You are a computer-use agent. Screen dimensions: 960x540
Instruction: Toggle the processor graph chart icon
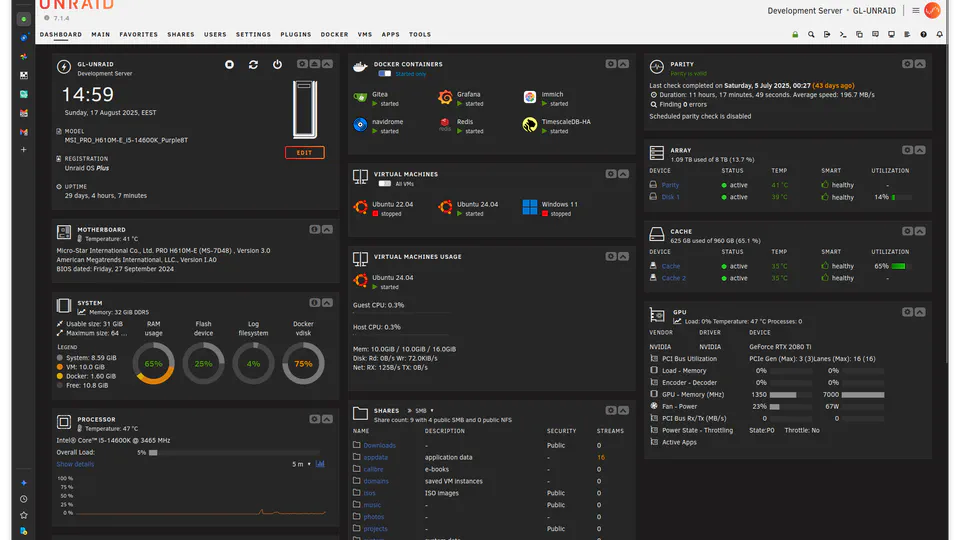tap(320, 464)
